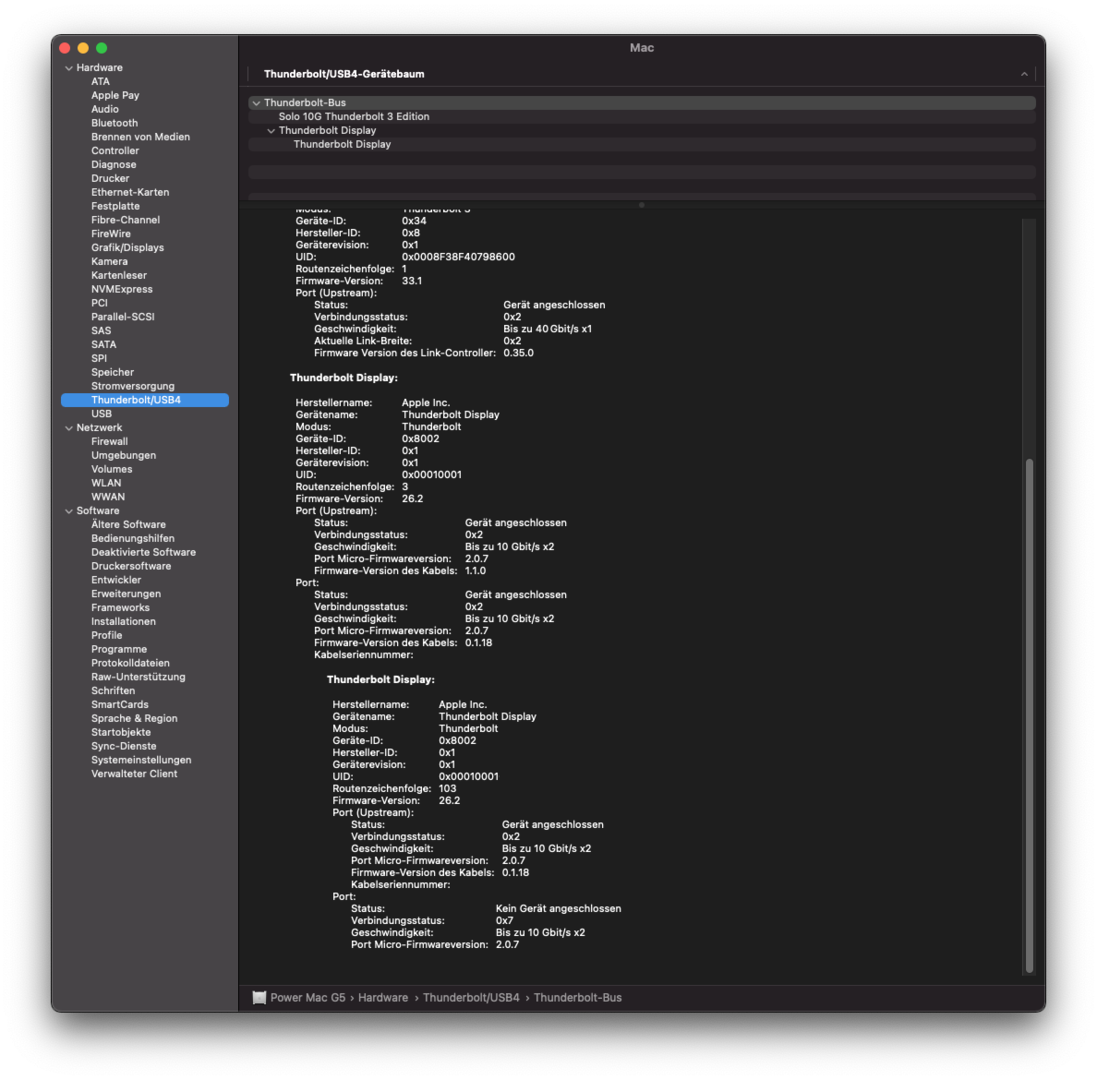1097x1080 pixels.
Task: Open ATA in the Hardware list
Action: (100, 81)
